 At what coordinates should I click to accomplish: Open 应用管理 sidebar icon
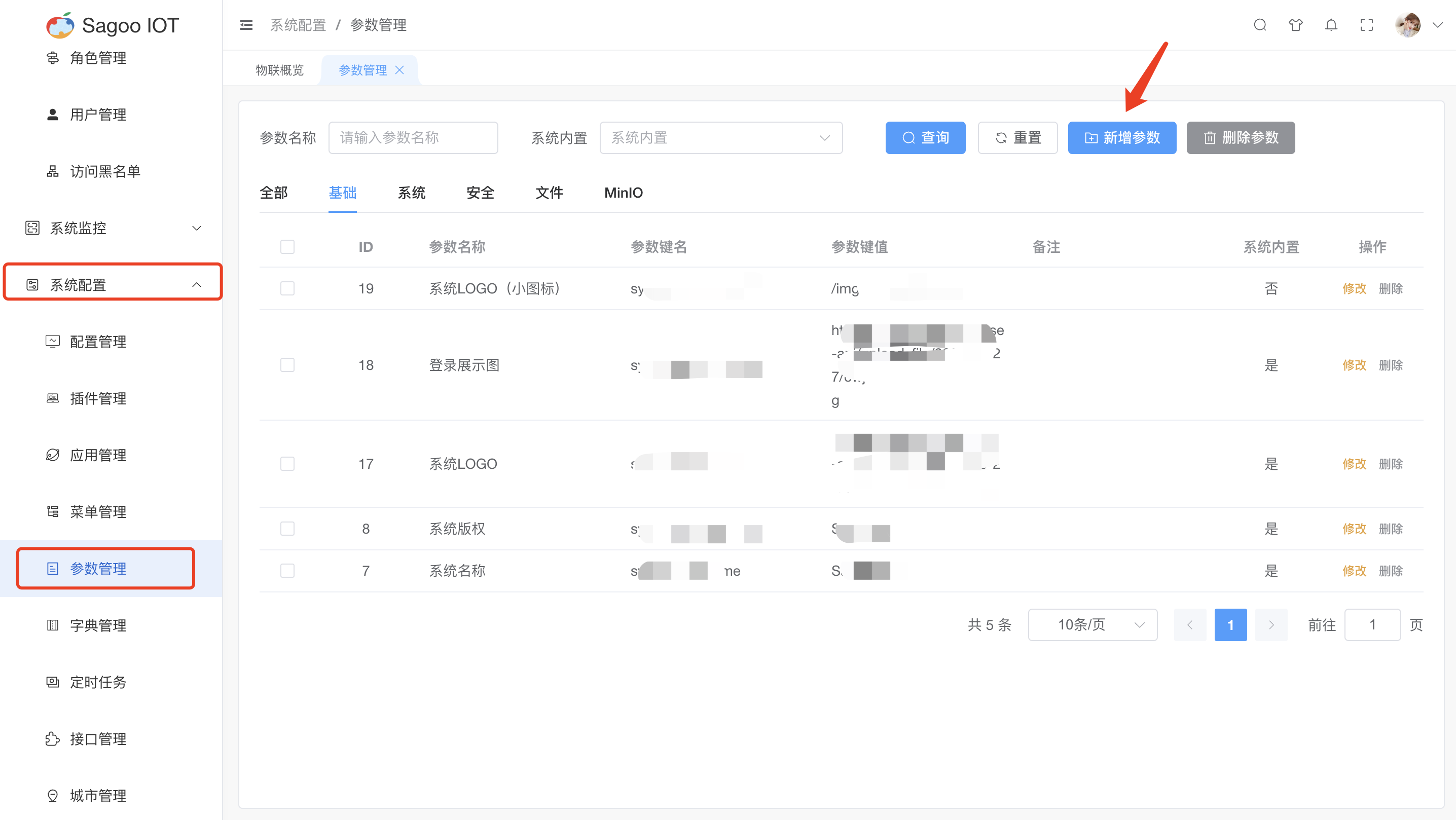pos(53,455)
